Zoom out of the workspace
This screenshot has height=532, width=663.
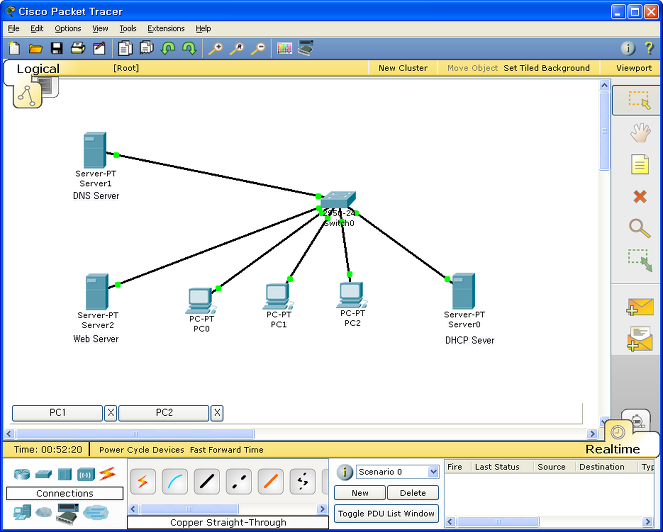[x=258, y=48]
